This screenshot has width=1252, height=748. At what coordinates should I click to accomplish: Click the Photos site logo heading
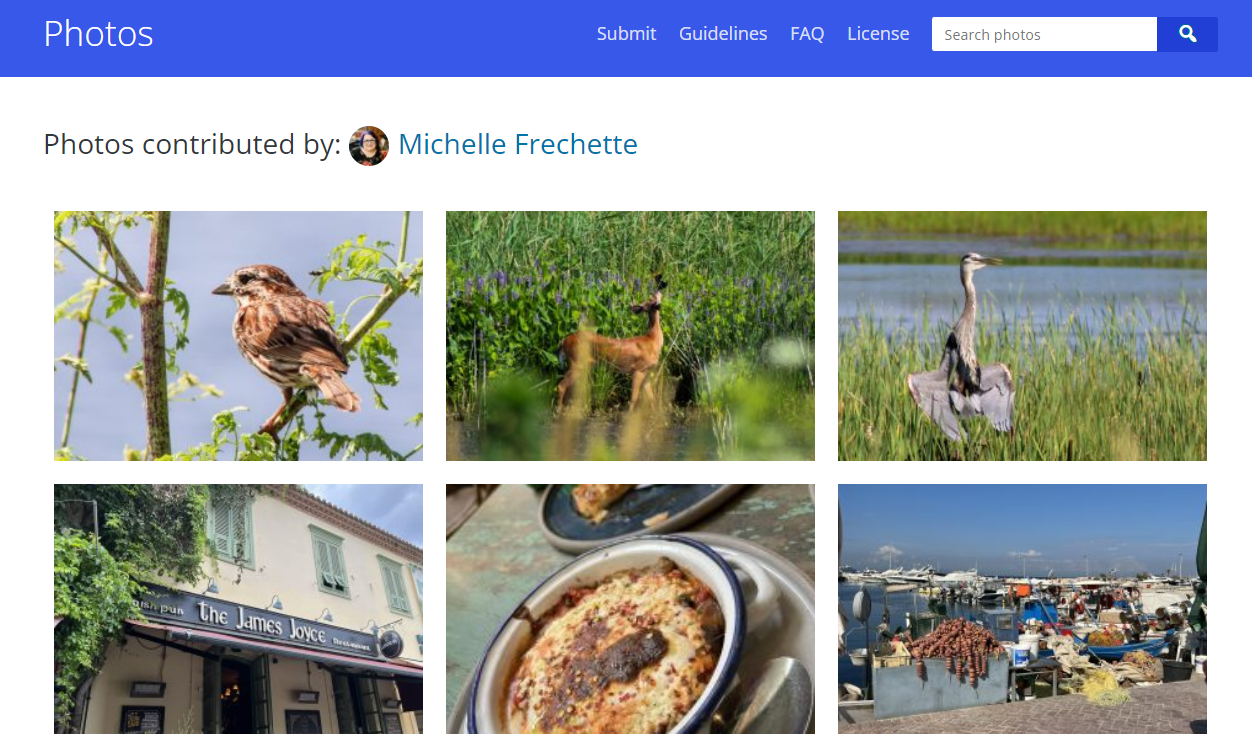pyautogui.click(x=97, y=33)
